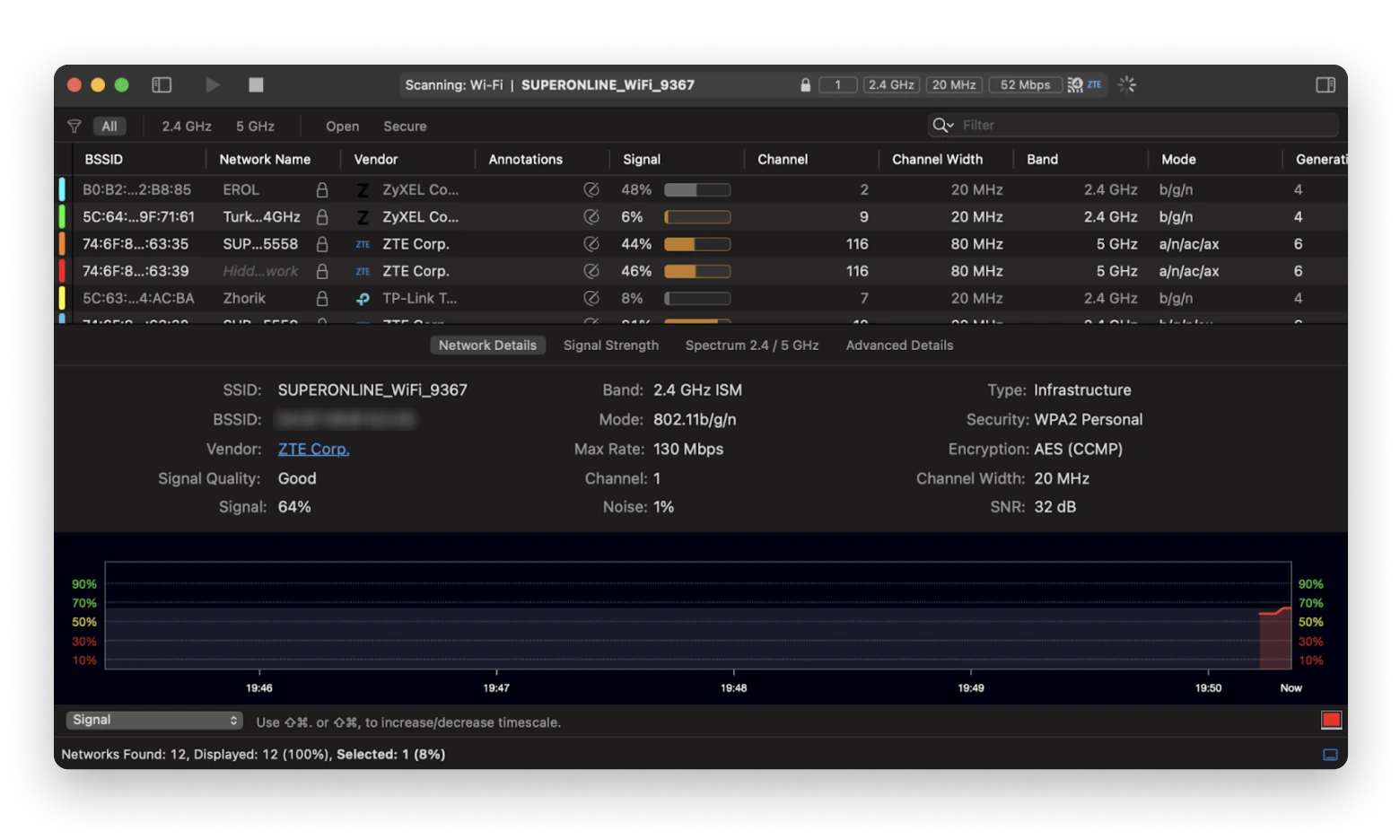Screen dimensions: 1400x840
Task: Click ZyXEL vendor icon in EROL row
Action: click(363, 190)
